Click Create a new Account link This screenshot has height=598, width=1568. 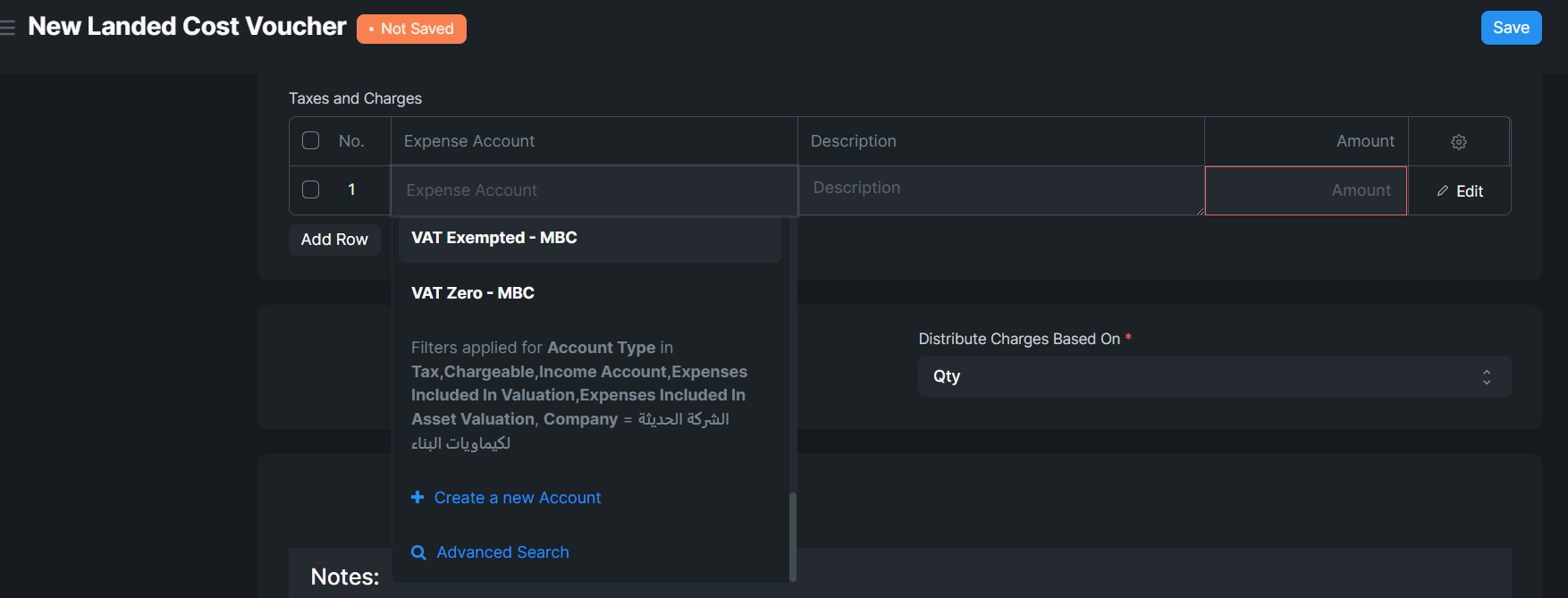click(x=518, y=498)
